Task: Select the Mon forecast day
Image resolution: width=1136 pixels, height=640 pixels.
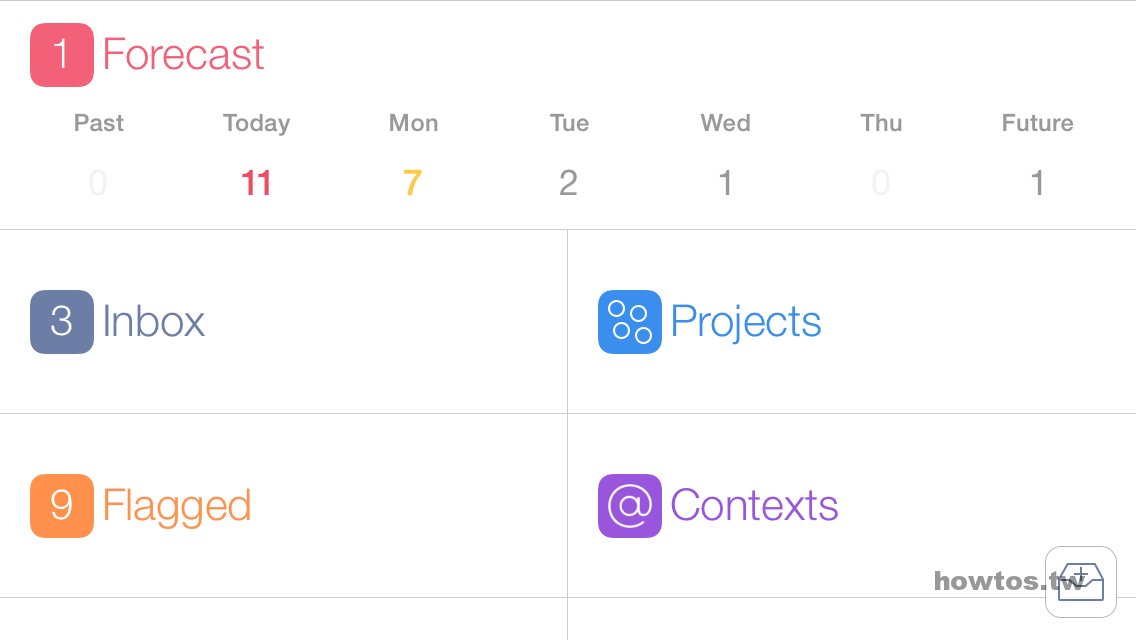Action: [x=413, y=154]
